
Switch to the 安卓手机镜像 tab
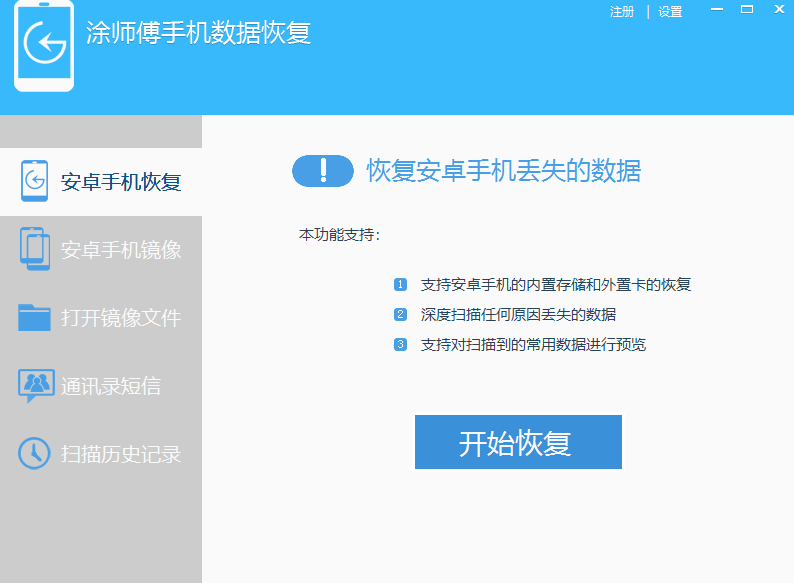pos(121,250)
